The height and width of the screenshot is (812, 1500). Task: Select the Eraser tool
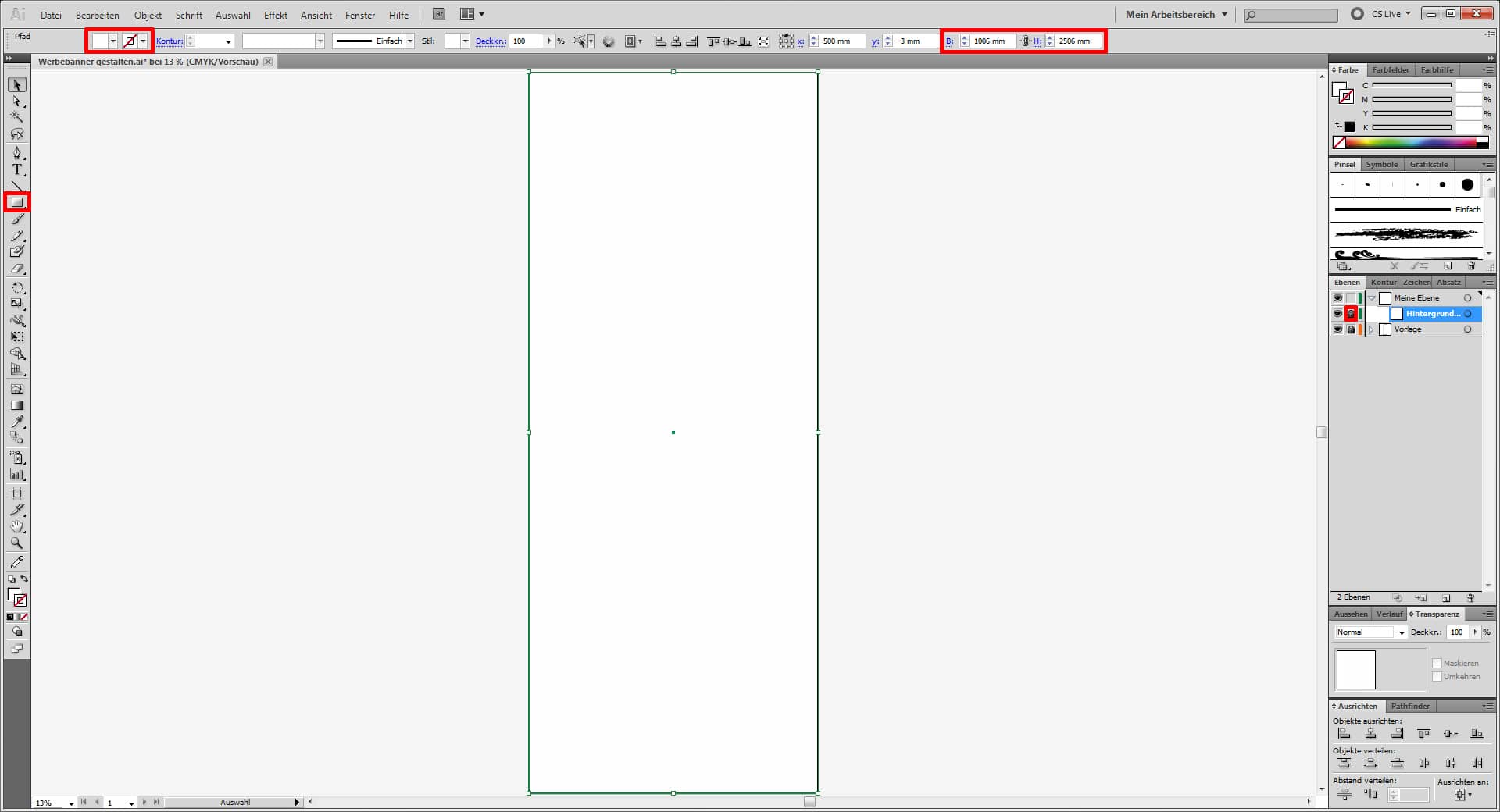click(x=16, y=269)
